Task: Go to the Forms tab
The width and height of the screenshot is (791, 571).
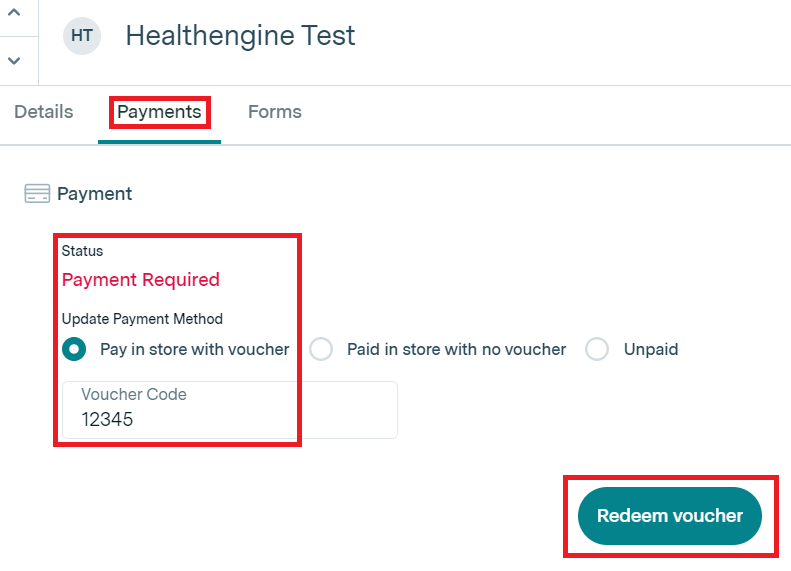Action: (275, 112)
